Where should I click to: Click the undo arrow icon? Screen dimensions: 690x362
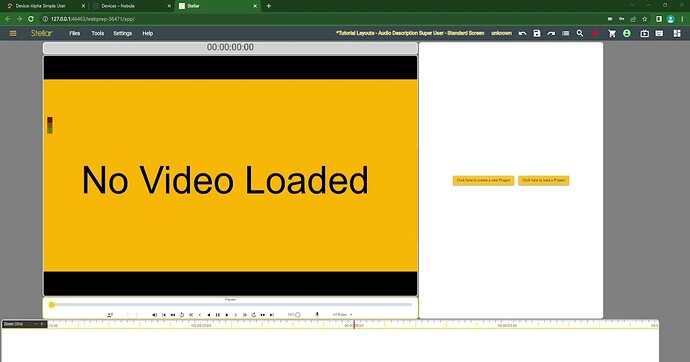point(522,33)
